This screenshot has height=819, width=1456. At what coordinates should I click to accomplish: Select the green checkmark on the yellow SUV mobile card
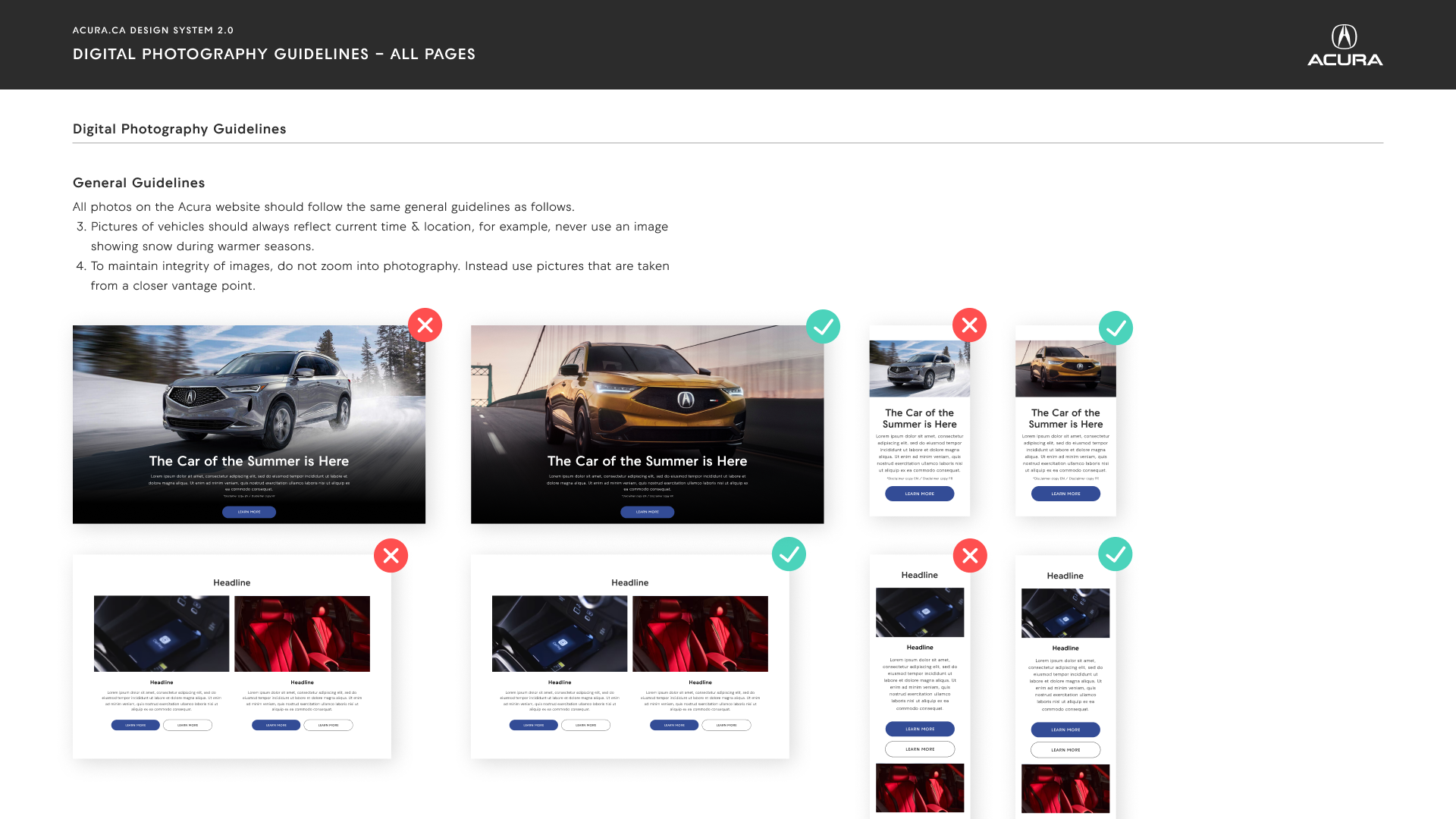1116,328
